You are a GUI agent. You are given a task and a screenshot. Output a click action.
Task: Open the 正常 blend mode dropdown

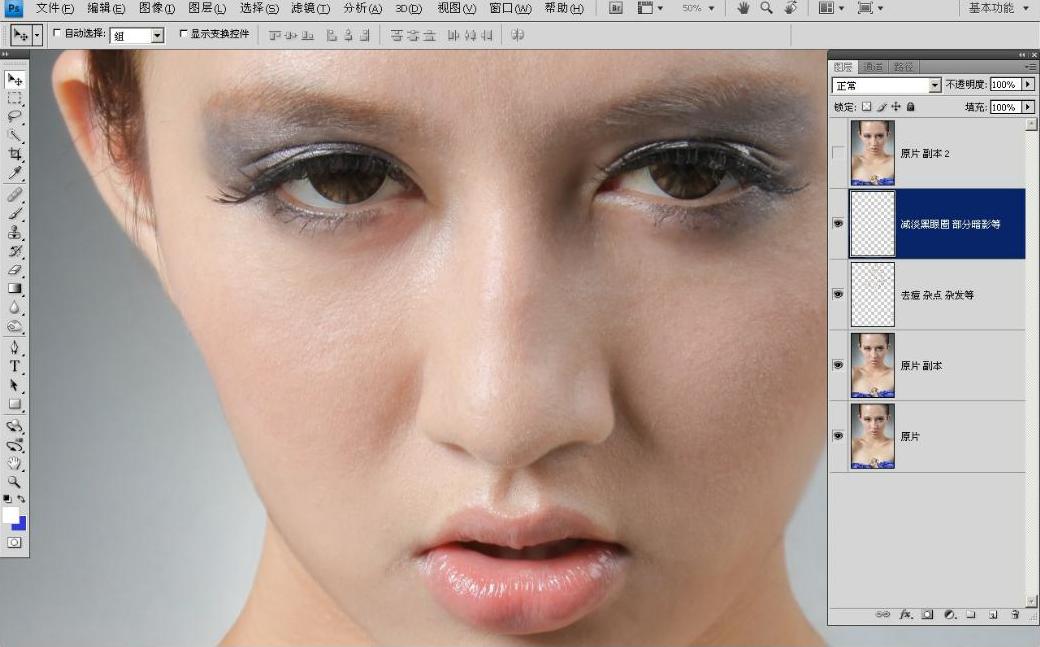click(x=887, y=85)
